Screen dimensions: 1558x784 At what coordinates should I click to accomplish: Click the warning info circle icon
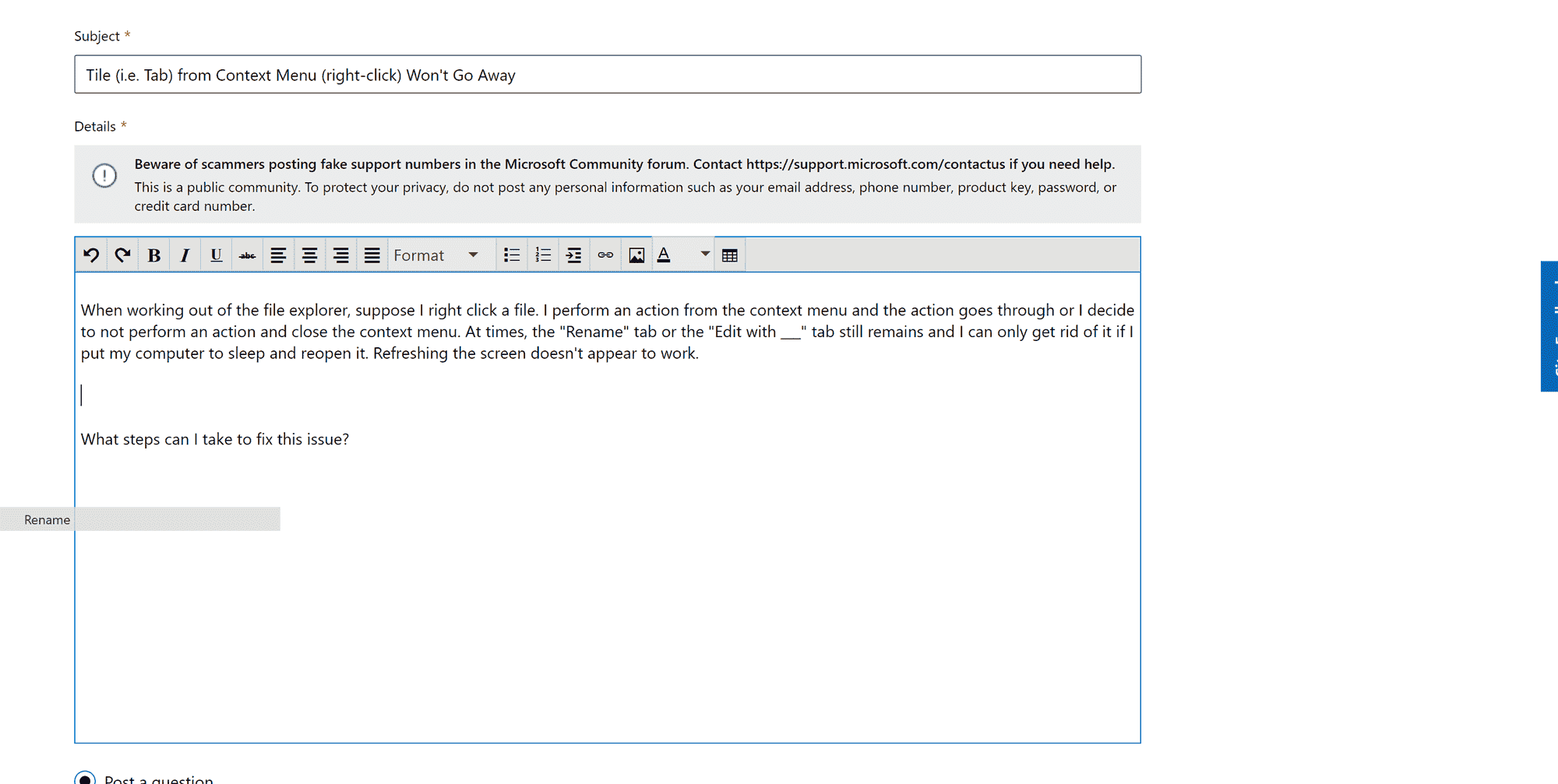click(104, 175)
